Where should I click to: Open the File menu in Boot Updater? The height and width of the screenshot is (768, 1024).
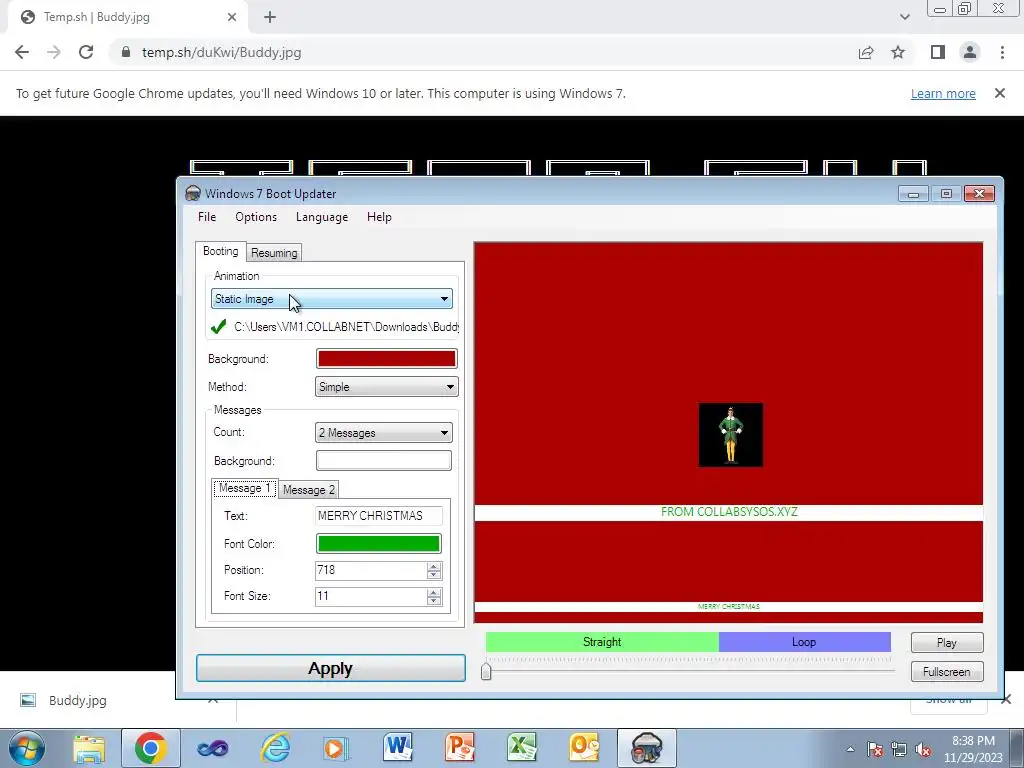click(x=207, y=217)
